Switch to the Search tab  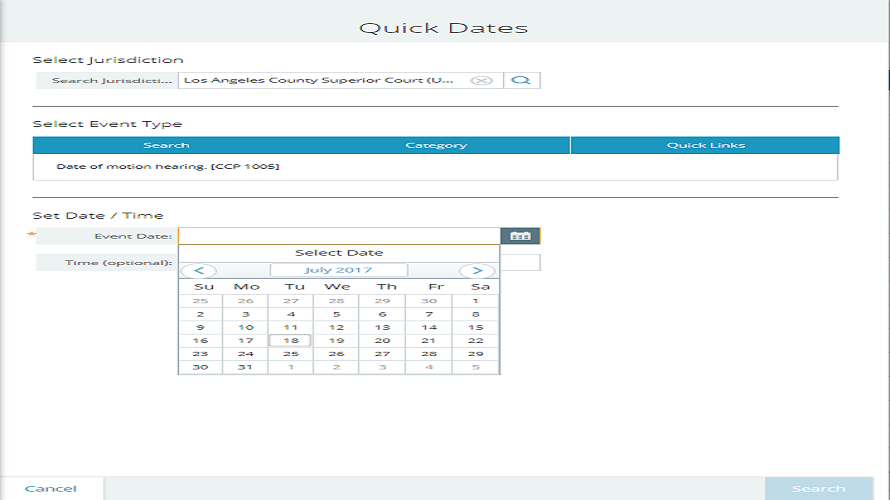[166, 146]
